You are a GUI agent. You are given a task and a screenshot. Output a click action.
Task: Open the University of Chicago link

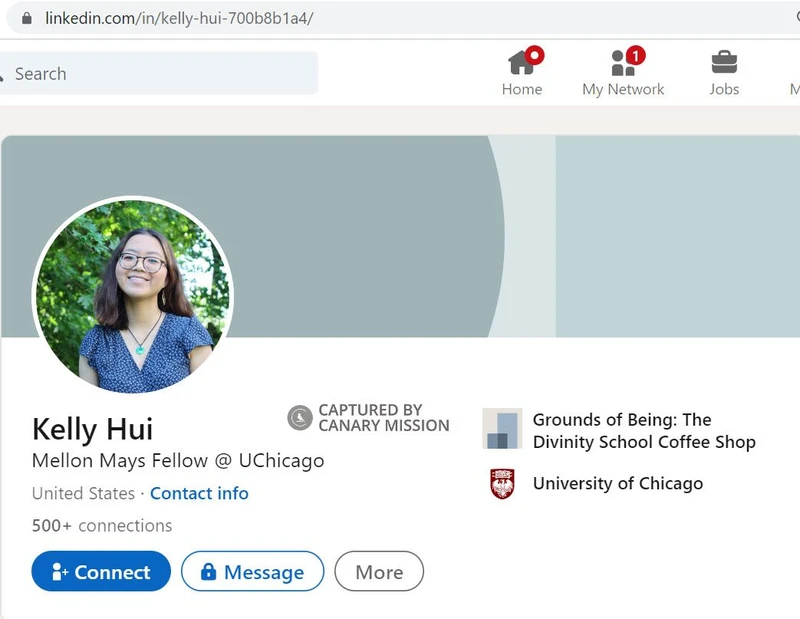coord(618,483)
